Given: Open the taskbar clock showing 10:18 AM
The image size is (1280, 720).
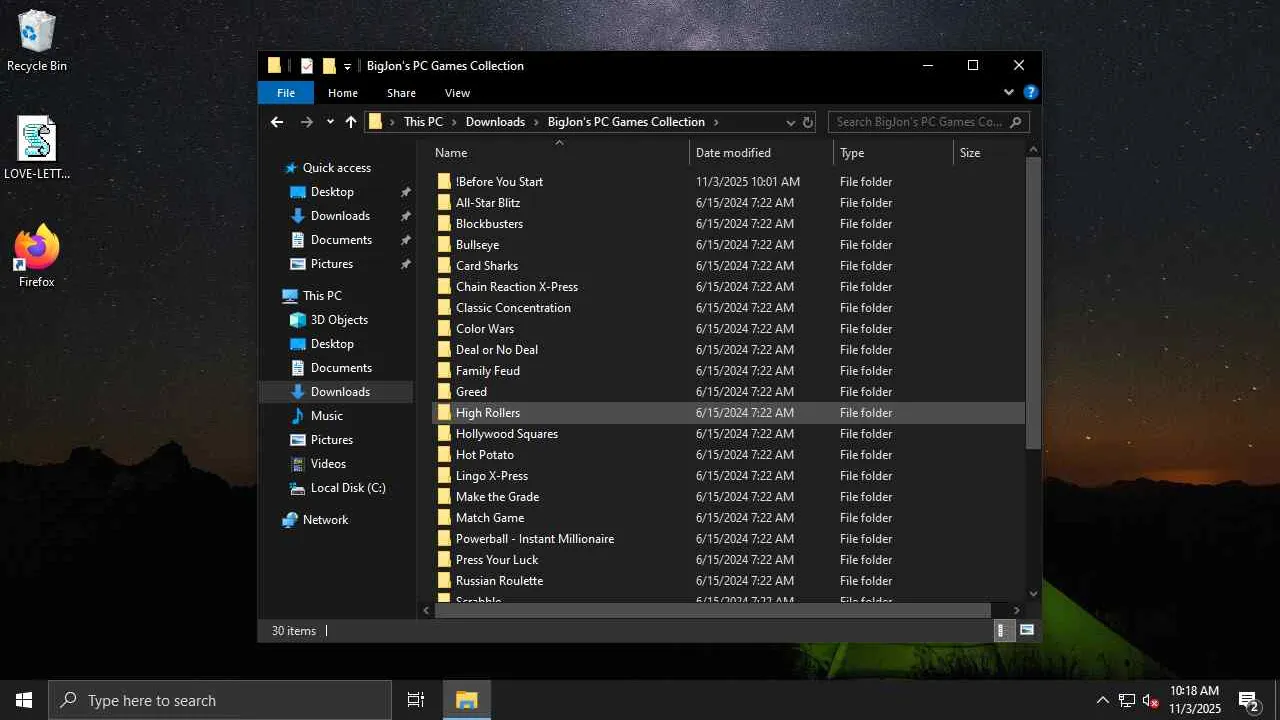Looking at the screenshot, I should (x=1195, y=700).
